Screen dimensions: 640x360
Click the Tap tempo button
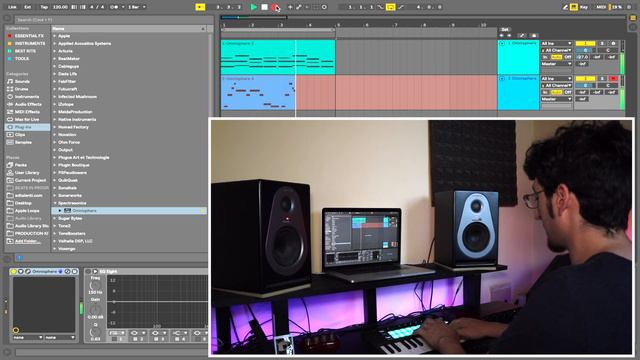click(x=44, y=7)
